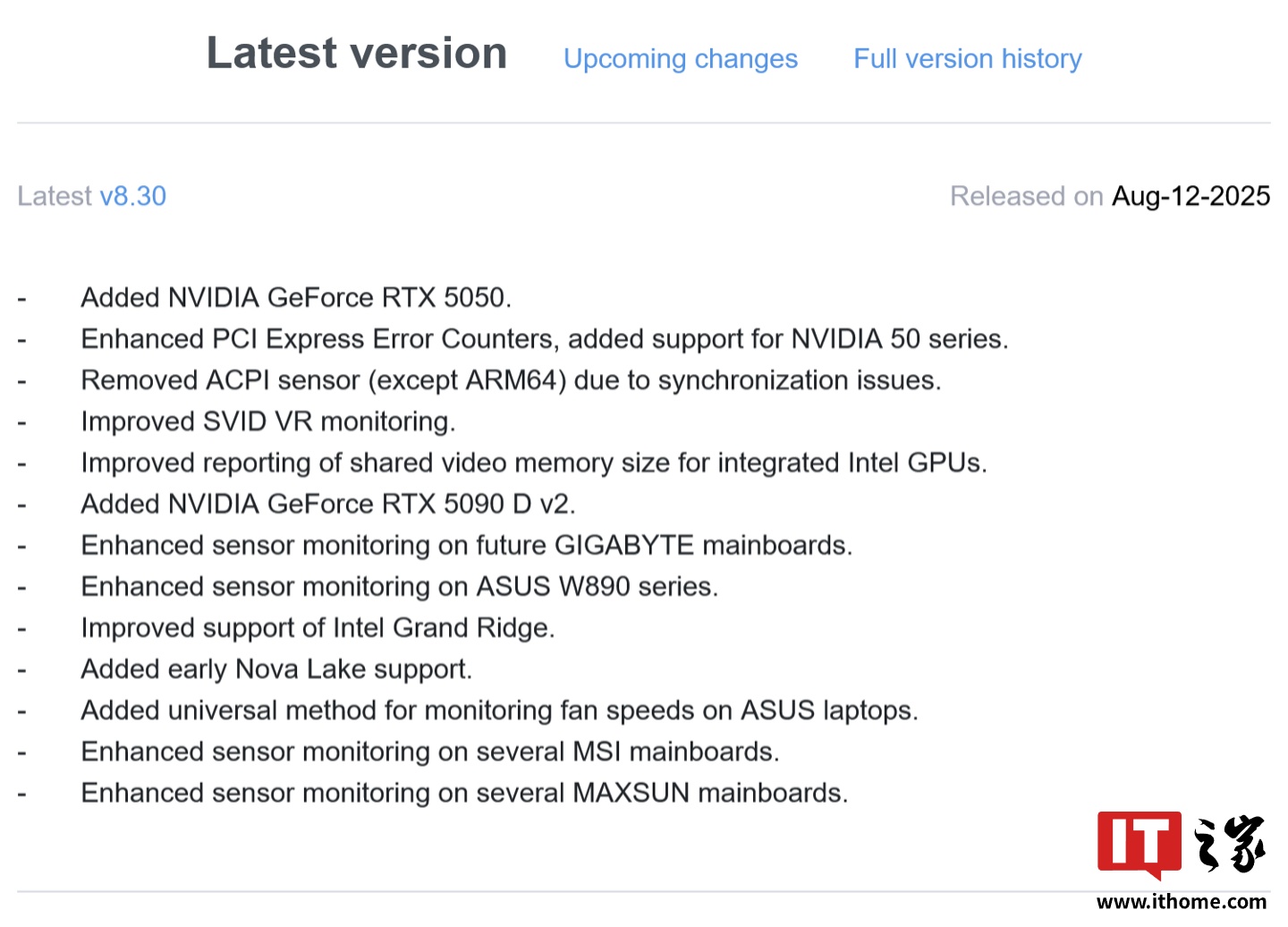This screenshot has height=927, width=1288.
Task: Click the MAXSUN mainboards entry
Action: tap(463, 792)
